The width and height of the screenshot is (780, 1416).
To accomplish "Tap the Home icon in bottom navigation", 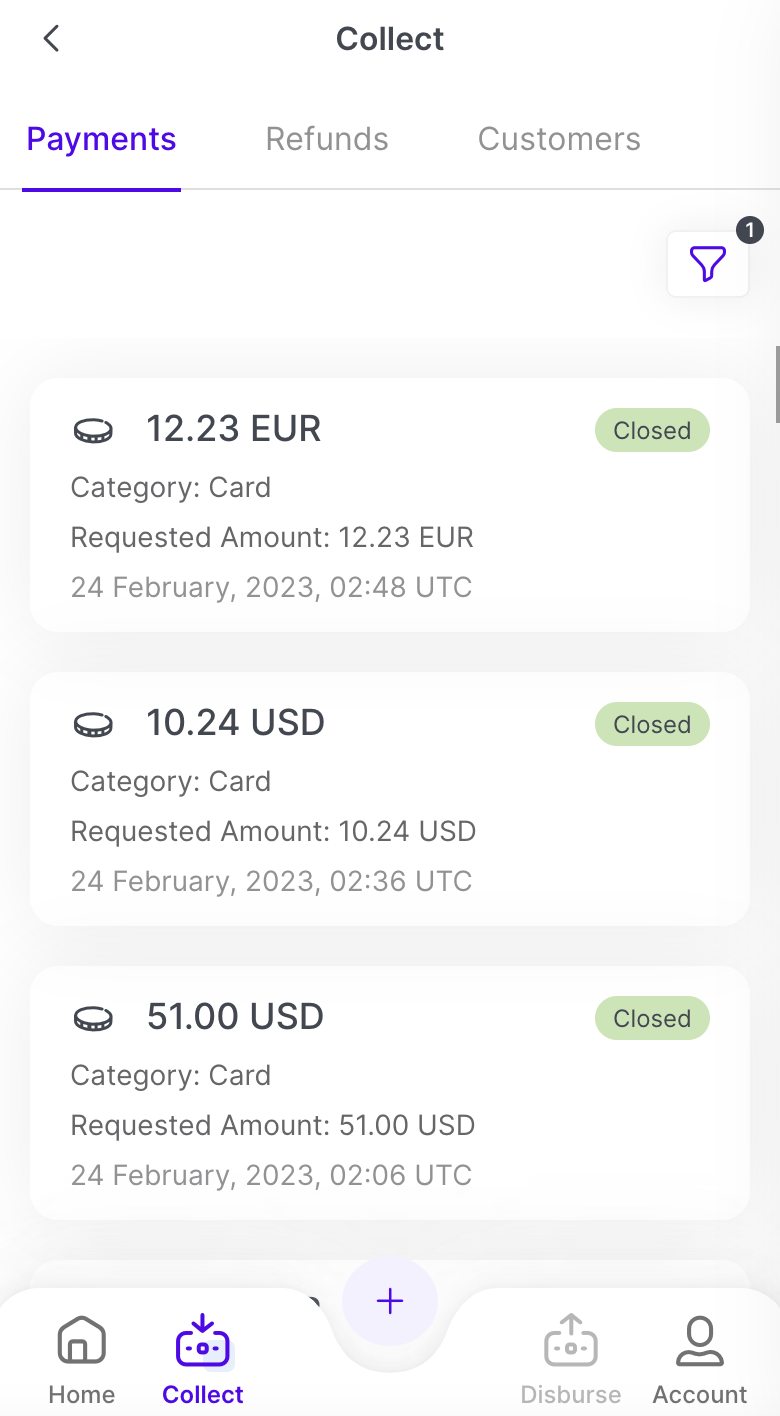I will (82, 1342).
